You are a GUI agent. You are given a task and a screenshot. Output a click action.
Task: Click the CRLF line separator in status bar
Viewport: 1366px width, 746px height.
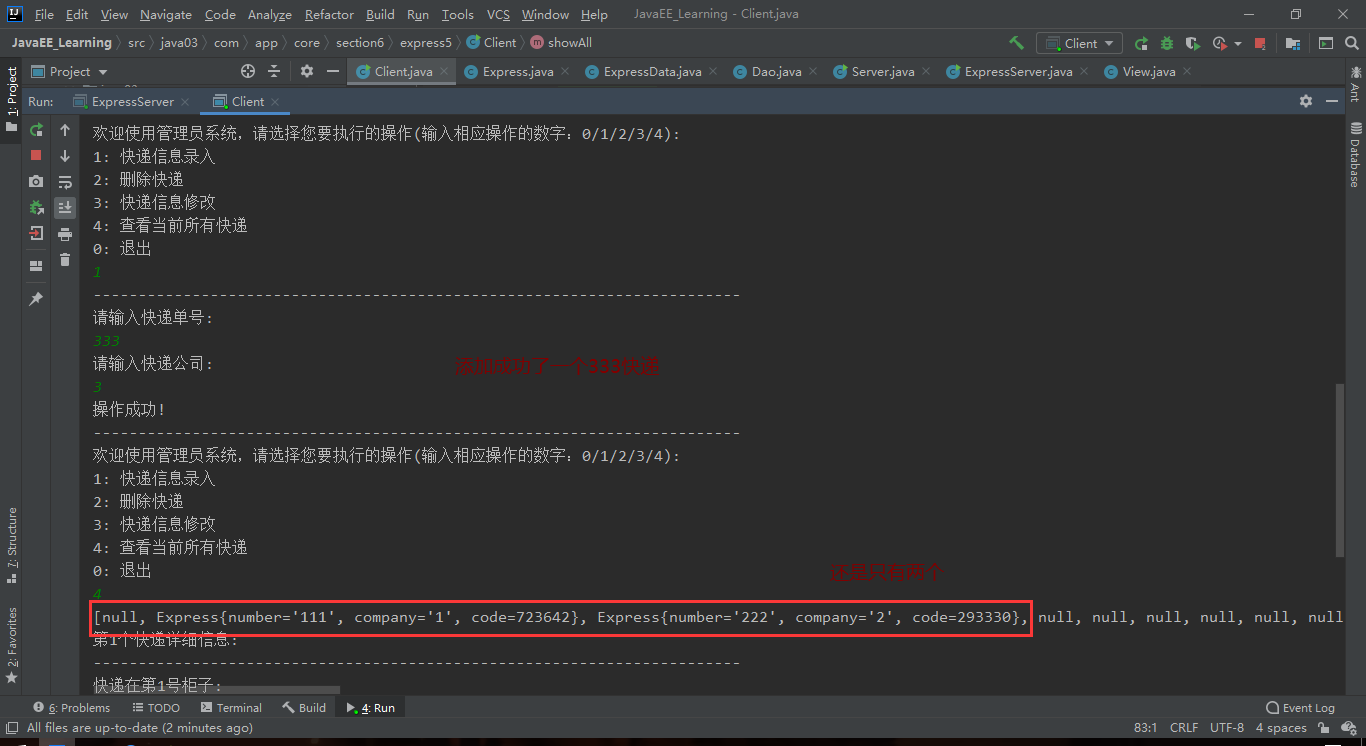click(x=1184, y=728)
